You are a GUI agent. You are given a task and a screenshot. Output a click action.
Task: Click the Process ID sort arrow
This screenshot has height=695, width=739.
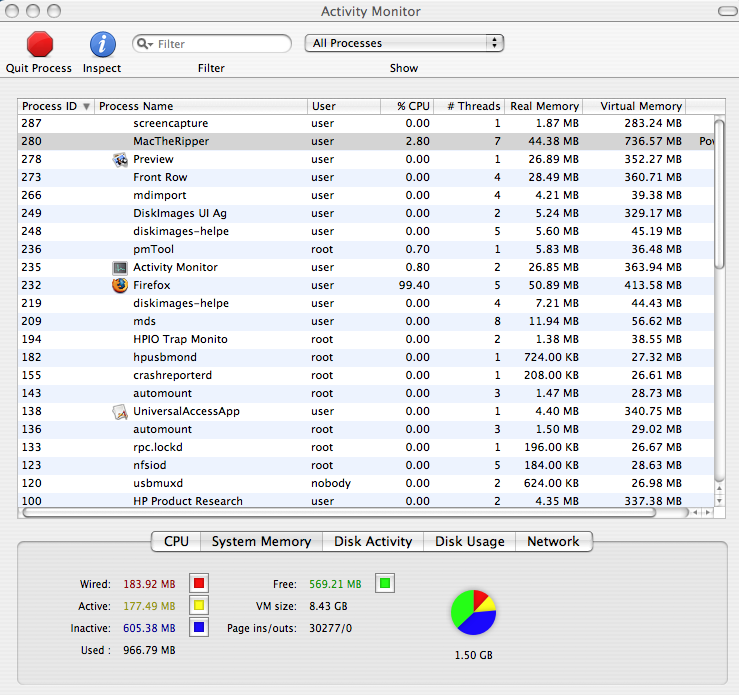click(x=86, y=106)
